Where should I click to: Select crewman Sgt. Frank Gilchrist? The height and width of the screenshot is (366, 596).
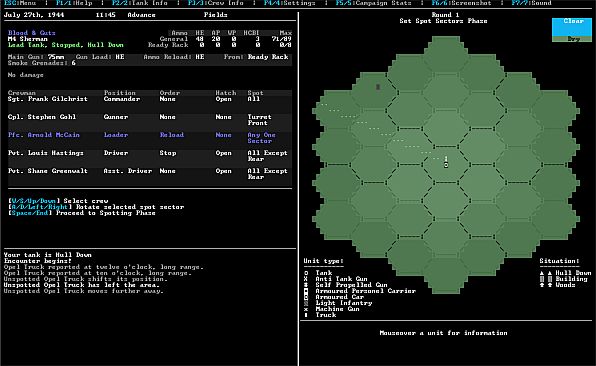point(48,99)
